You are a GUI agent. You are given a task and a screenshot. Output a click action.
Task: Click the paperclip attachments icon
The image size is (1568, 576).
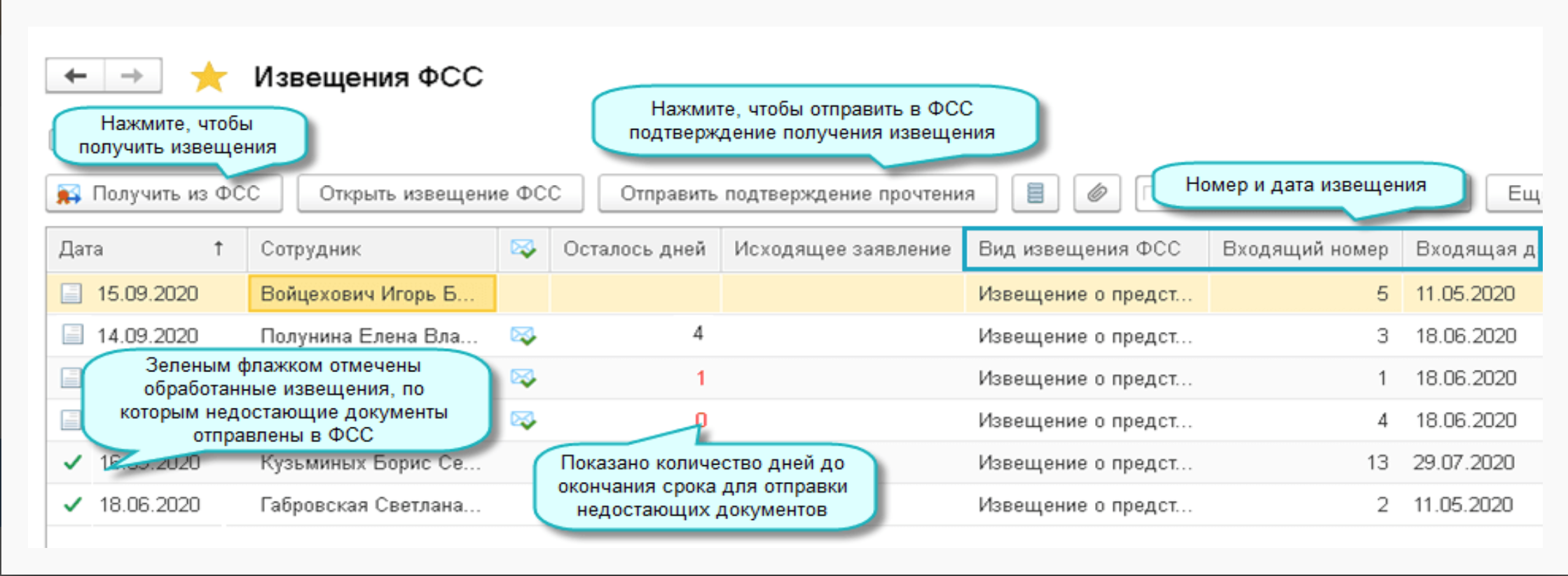point(1096,193)
